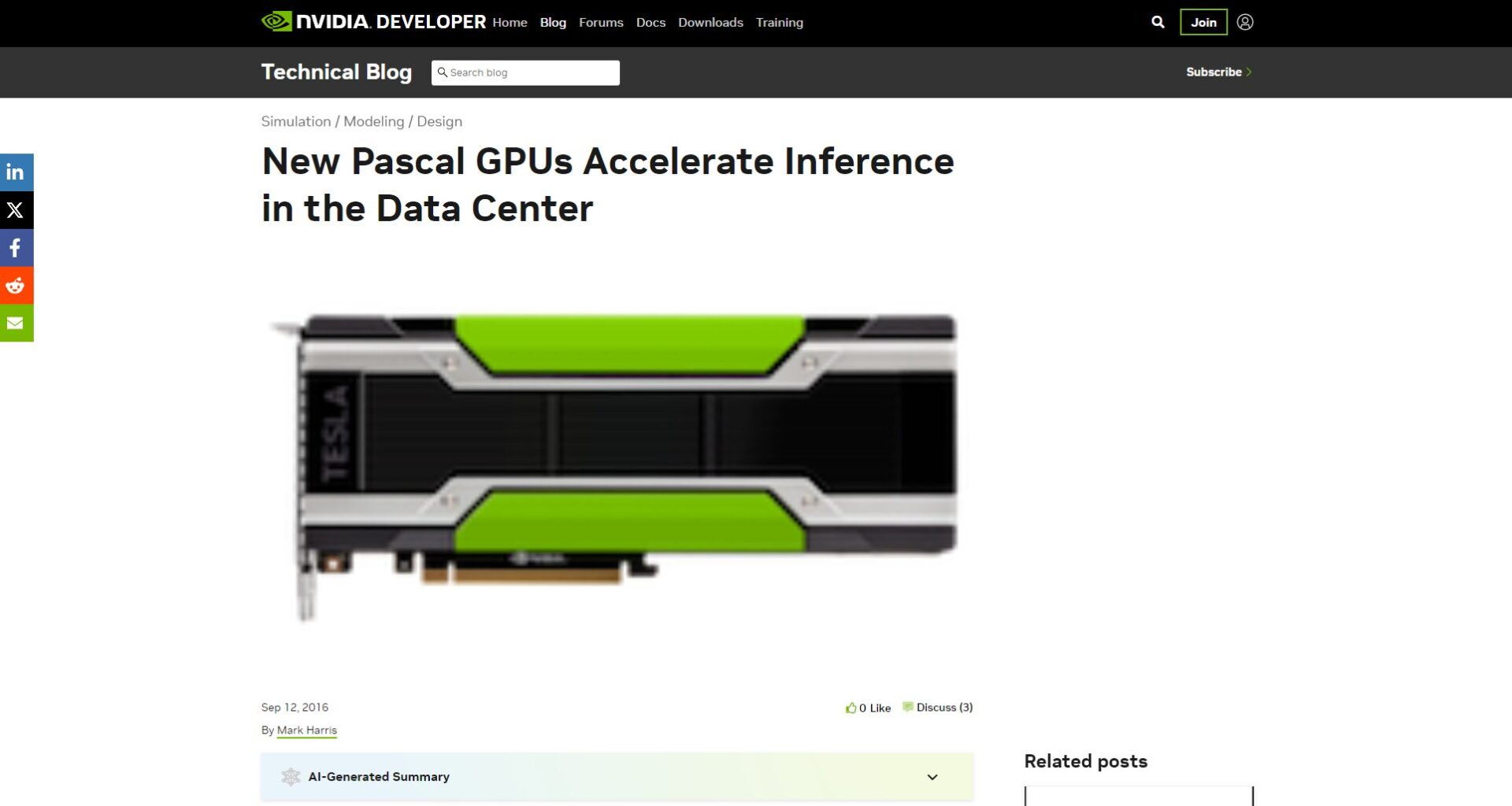Share article on LinkedIn

pos(17,172)
